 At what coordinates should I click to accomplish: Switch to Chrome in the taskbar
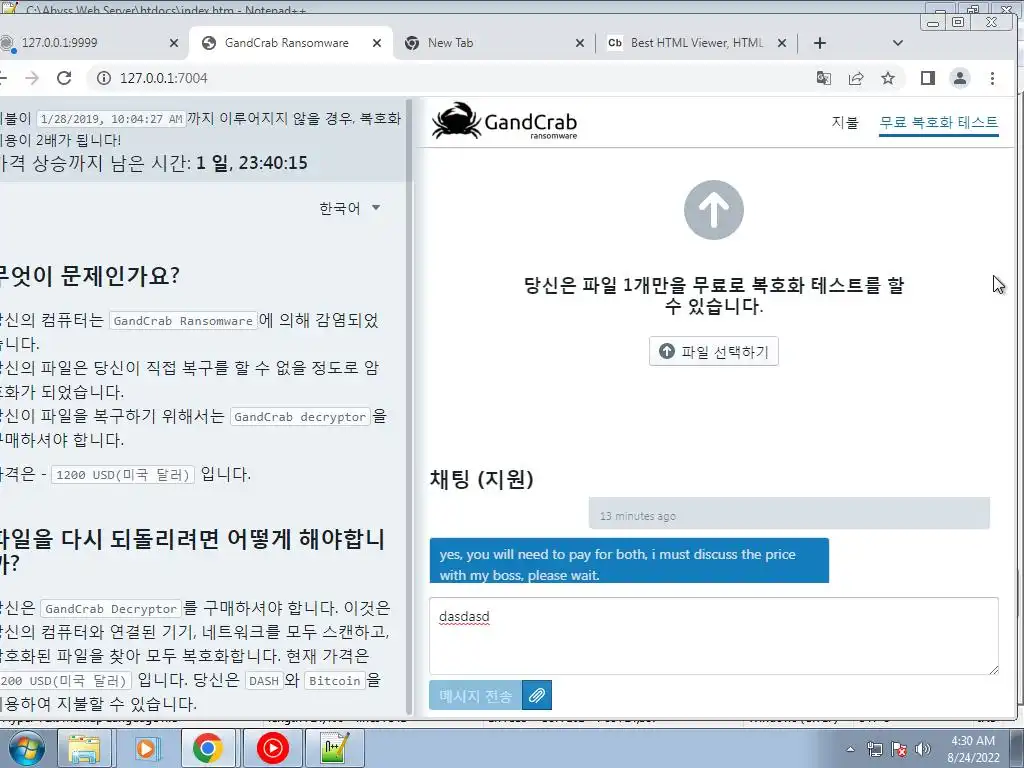[x=208, y=748]
